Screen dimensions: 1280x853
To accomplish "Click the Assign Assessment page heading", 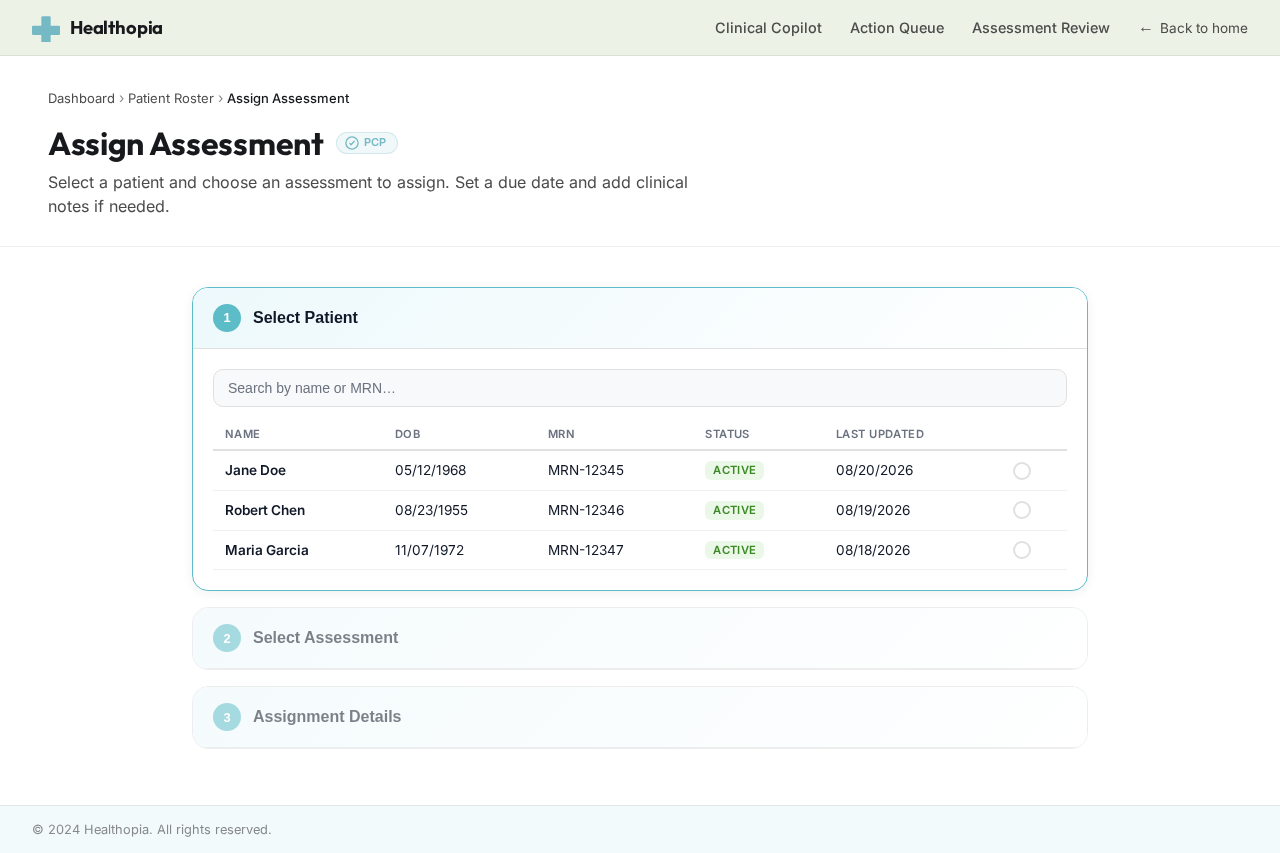I will pyautogui.click(x=186, y=144).
